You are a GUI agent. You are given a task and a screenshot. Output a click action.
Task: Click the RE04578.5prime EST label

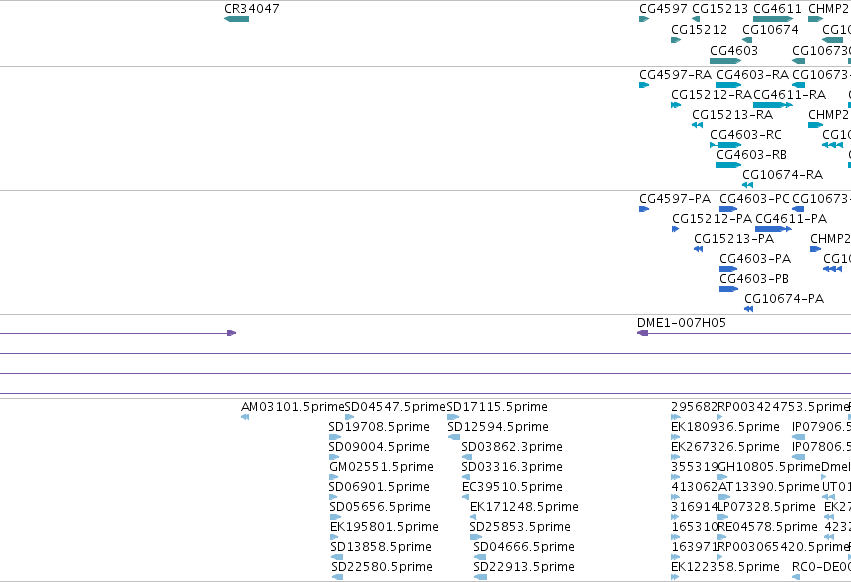[x=767, y=527]
